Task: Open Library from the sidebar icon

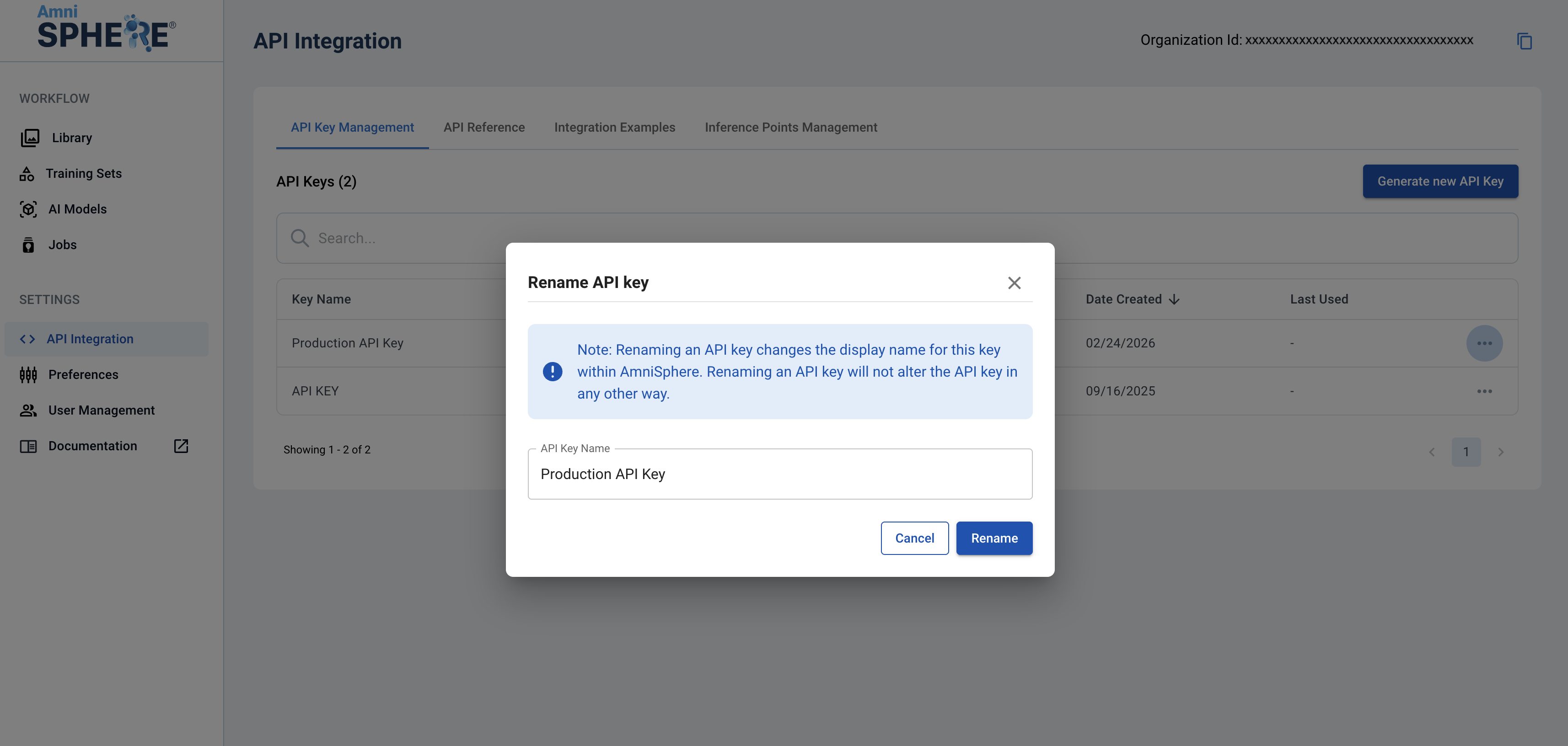Action: point(30,138)
